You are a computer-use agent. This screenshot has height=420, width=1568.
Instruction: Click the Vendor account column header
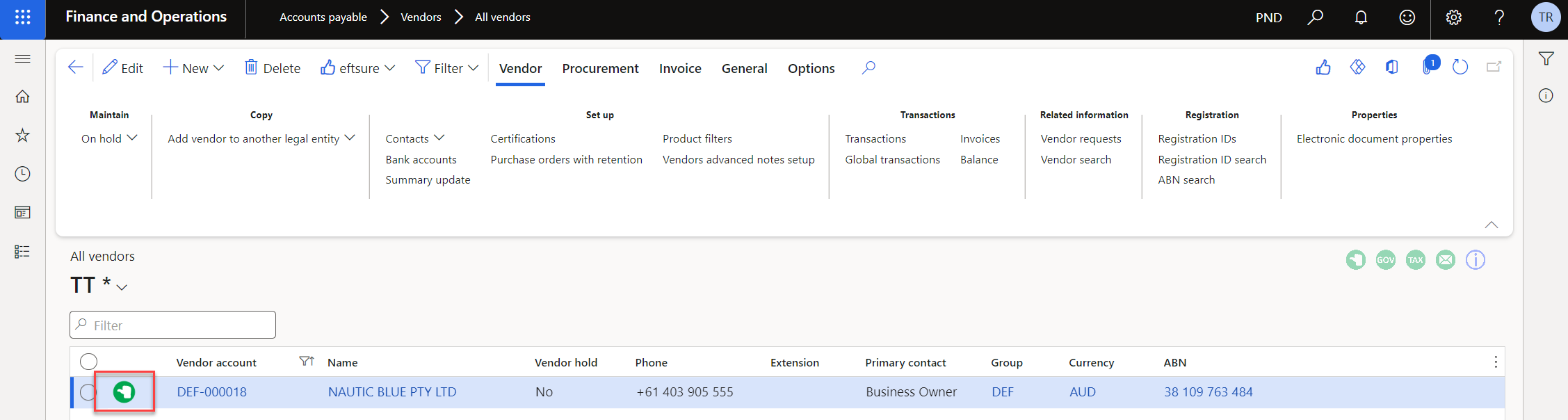click(x=216, y=362)
